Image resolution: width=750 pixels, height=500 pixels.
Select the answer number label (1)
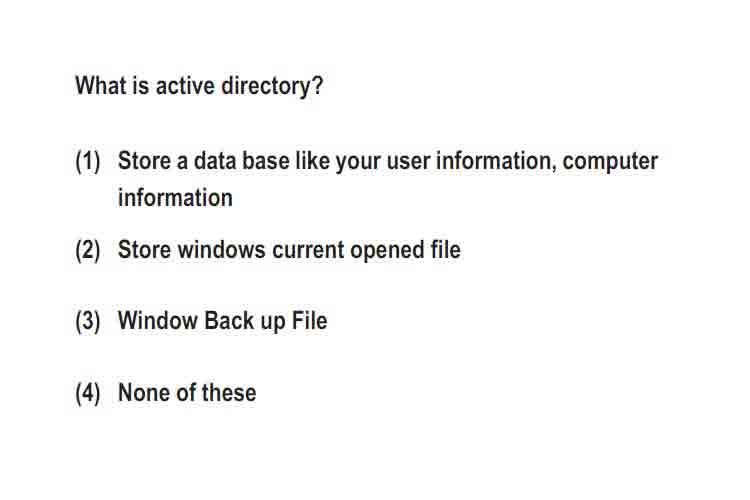tap(88, 161)
